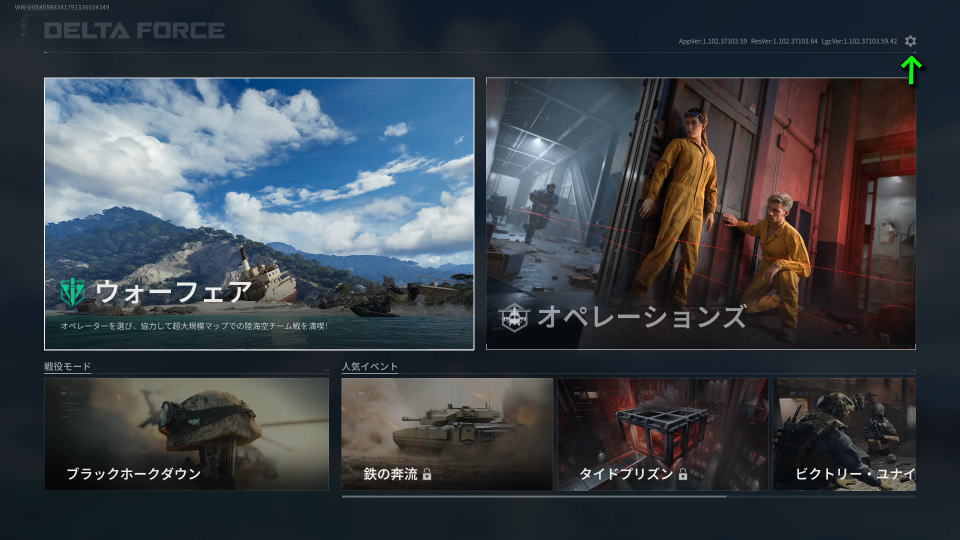The image size is (960, 540).
Task: Click the Warfare emblem icon beside ウォーフェア
Action: 73,292
